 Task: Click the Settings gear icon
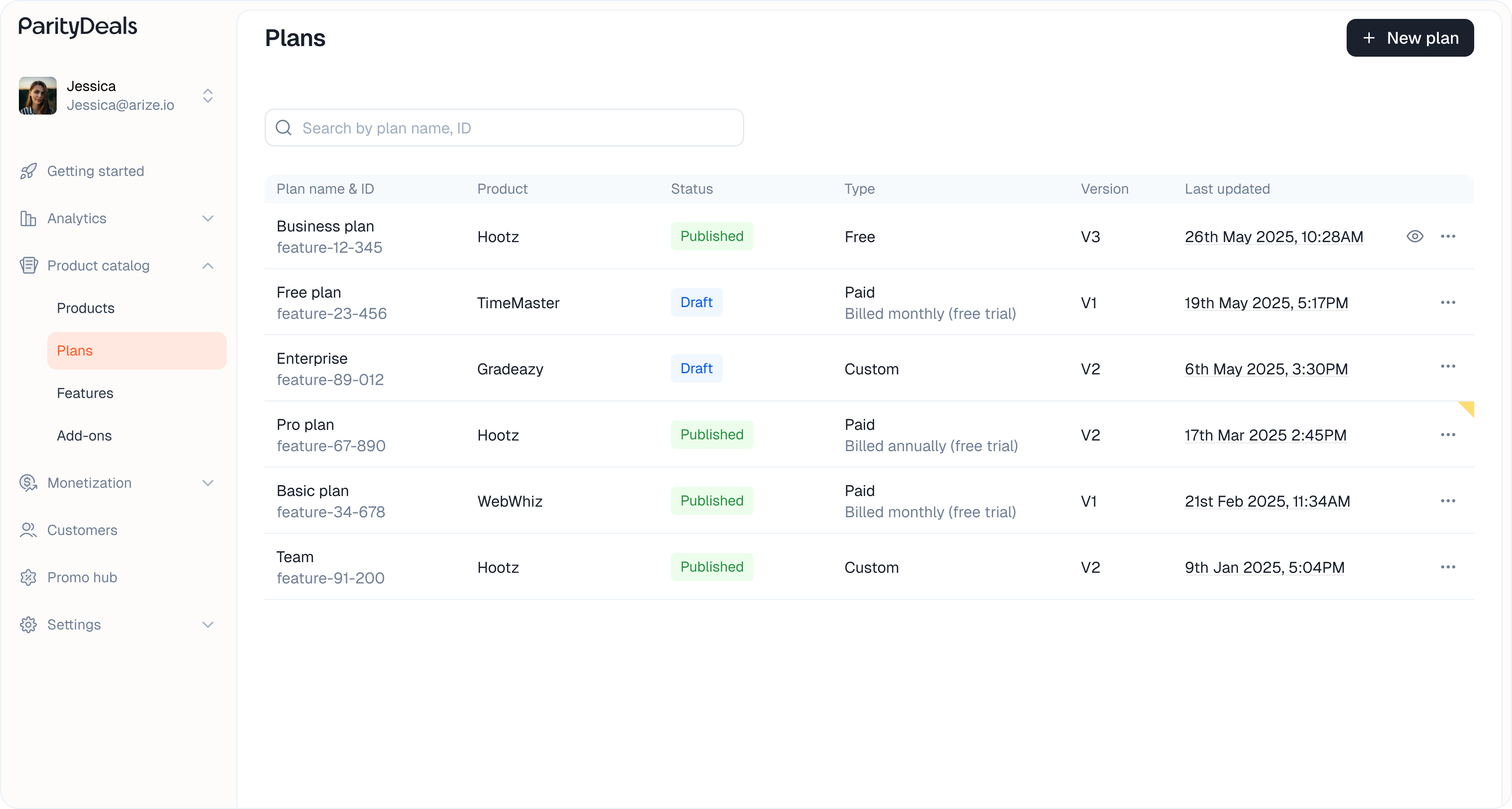click(x=28, y=625)
